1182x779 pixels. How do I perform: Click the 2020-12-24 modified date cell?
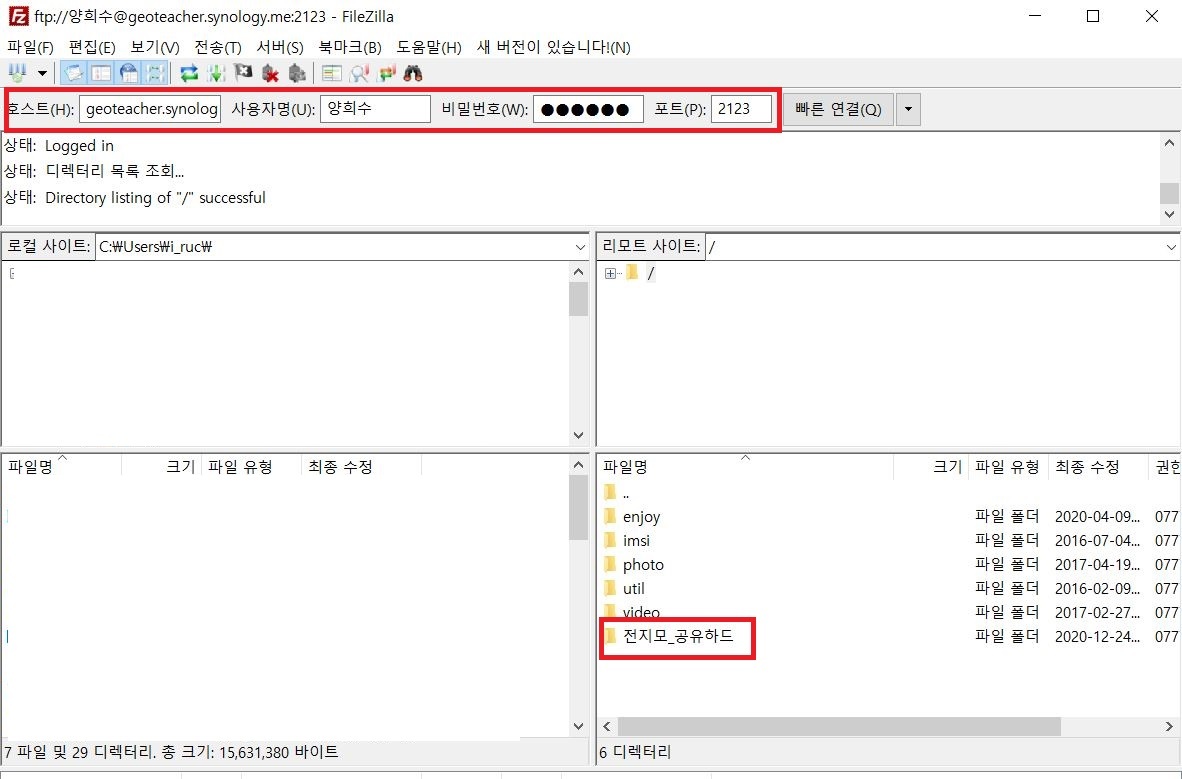(x=1097, y=636)
